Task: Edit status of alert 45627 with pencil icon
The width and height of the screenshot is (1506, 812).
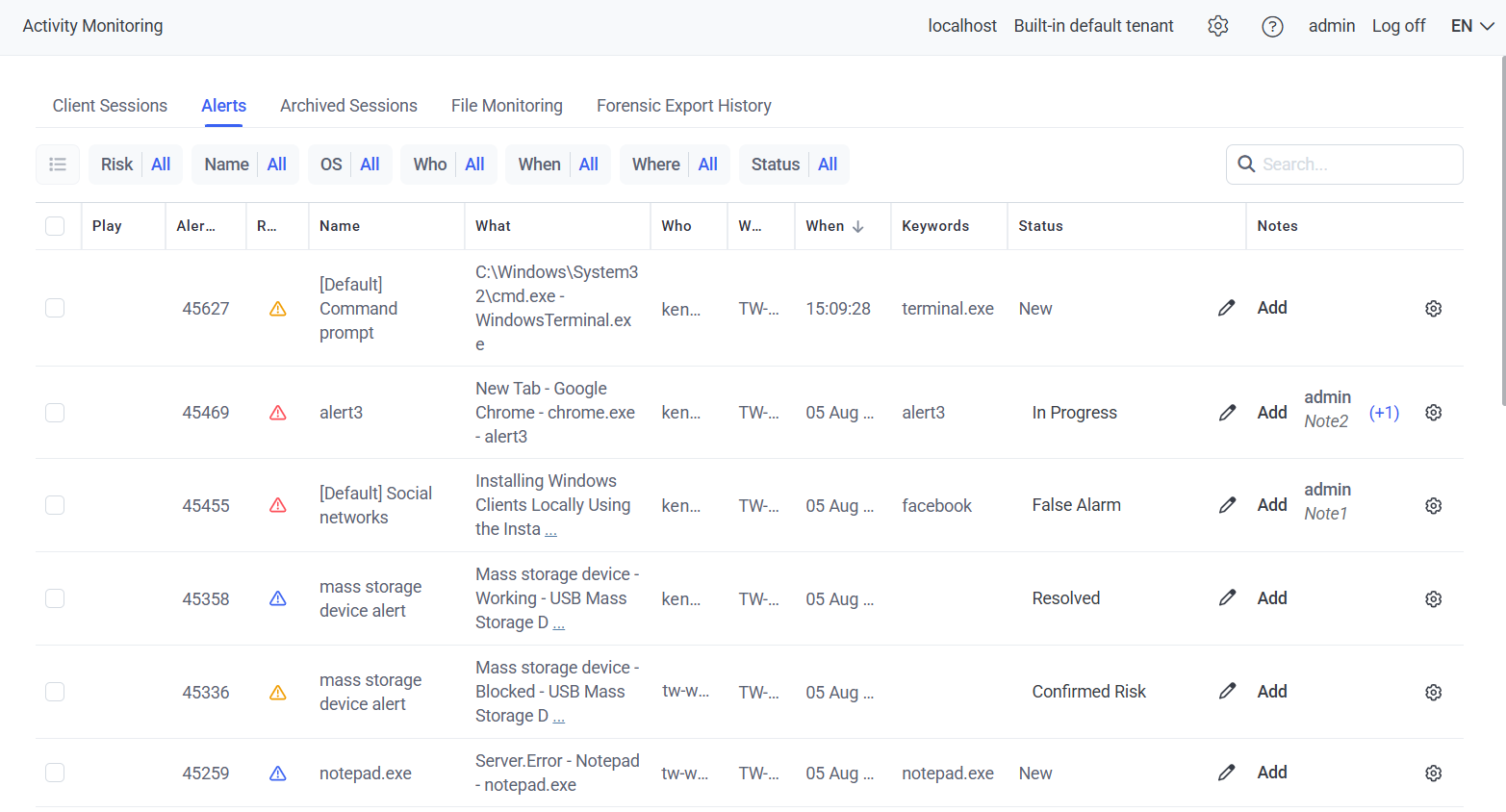Action: tap(1226, 308)
